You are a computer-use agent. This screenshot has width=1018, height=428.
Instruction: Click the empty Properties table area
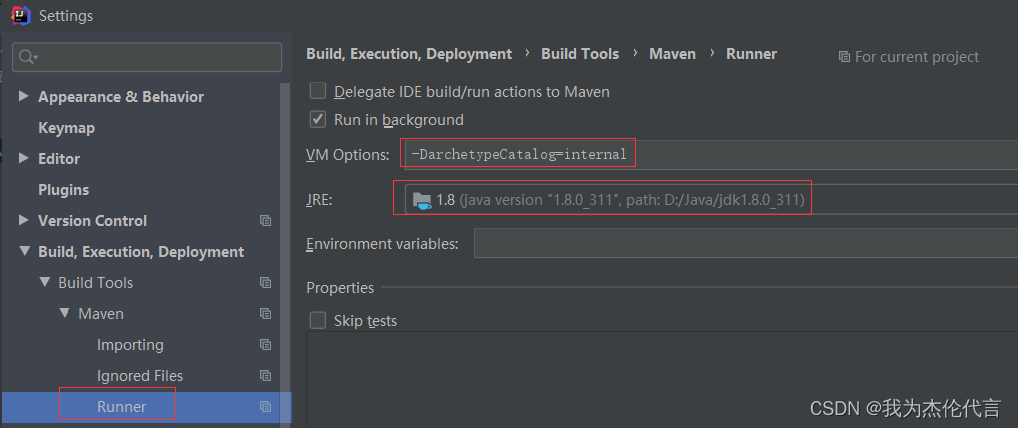[x=662, y=380]
